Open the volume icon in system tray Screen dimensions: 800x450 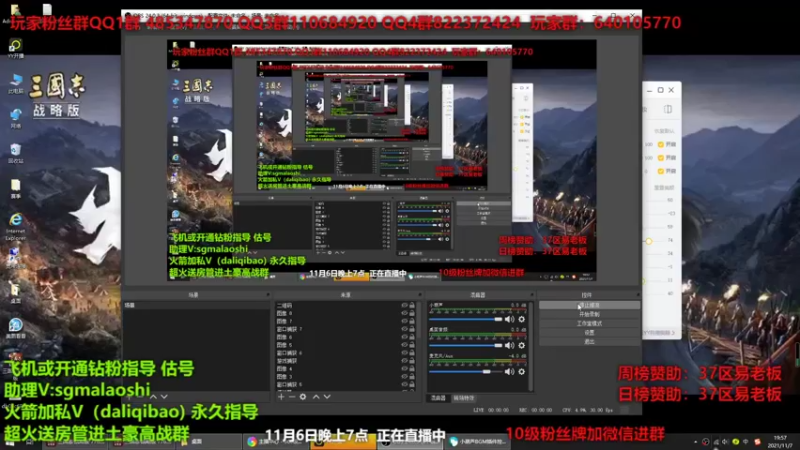725,442
